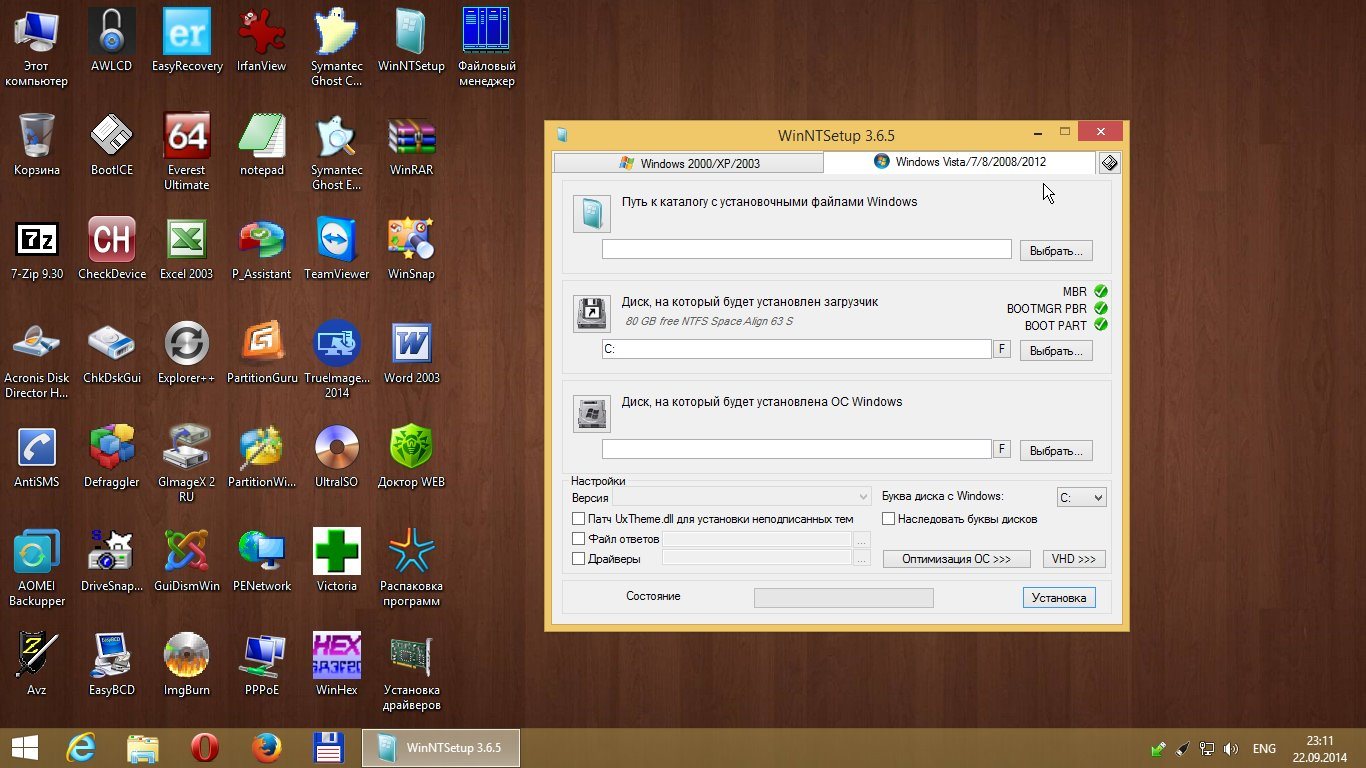The height and width of the screenshot is (768, 1366).
Task: Click the volume icon in system tray
Action: pos(1231,749)
